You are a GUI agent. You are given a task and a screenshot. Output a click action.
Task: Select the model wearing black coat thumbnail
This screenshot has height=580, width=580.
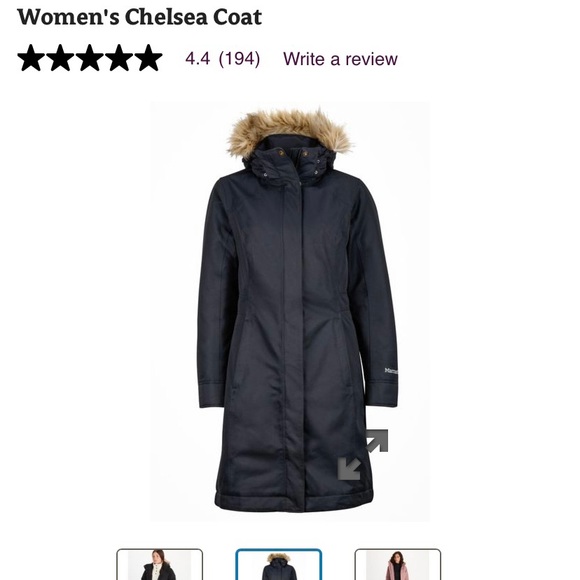(x=159, y=564)
